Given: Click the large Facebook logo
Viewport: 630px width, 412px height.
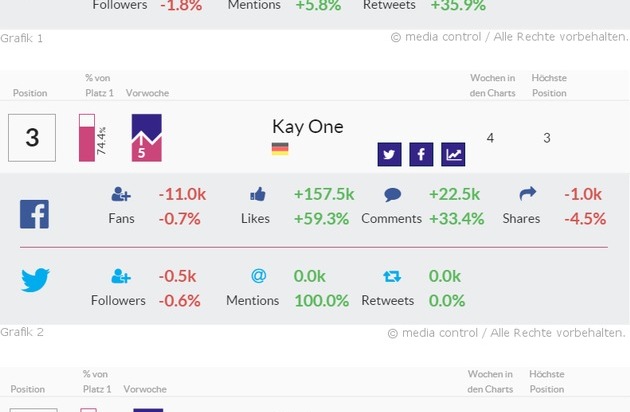Looking at the screenshot, I should 34,214.
